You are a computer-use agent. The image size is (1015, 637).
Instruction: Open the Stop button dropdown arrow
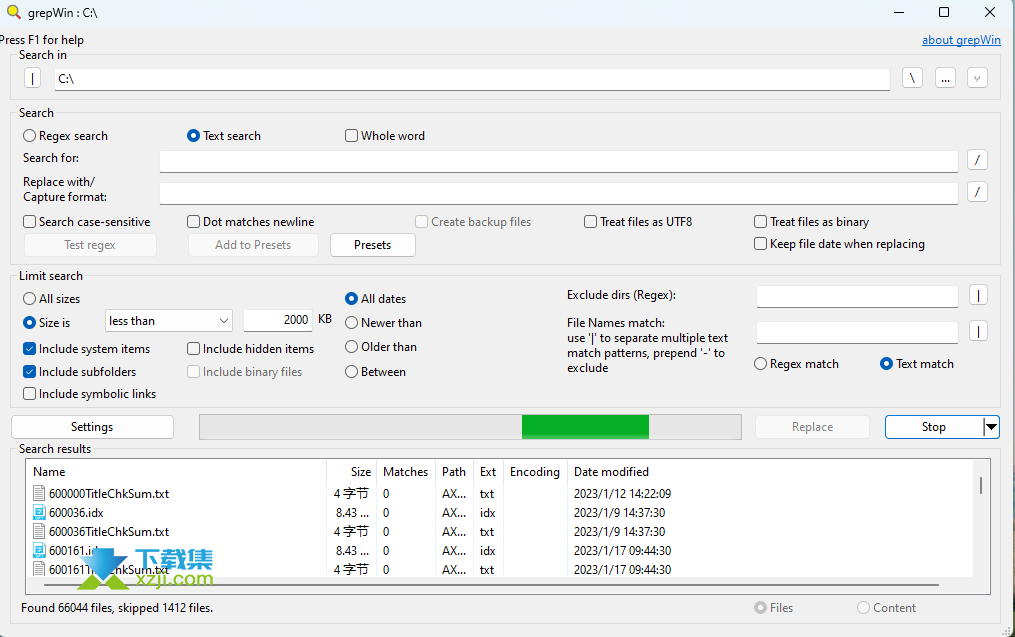(991, 427)
